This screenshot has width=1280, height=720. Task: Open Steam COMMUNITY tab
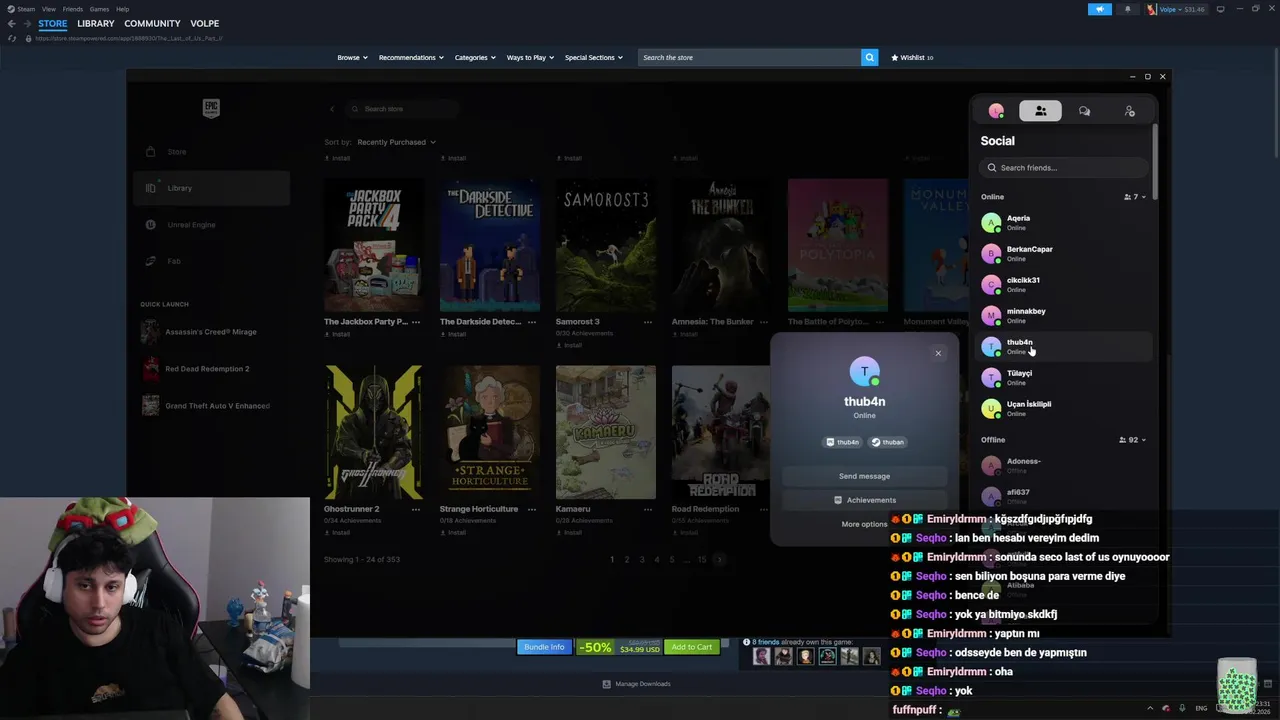152,23
